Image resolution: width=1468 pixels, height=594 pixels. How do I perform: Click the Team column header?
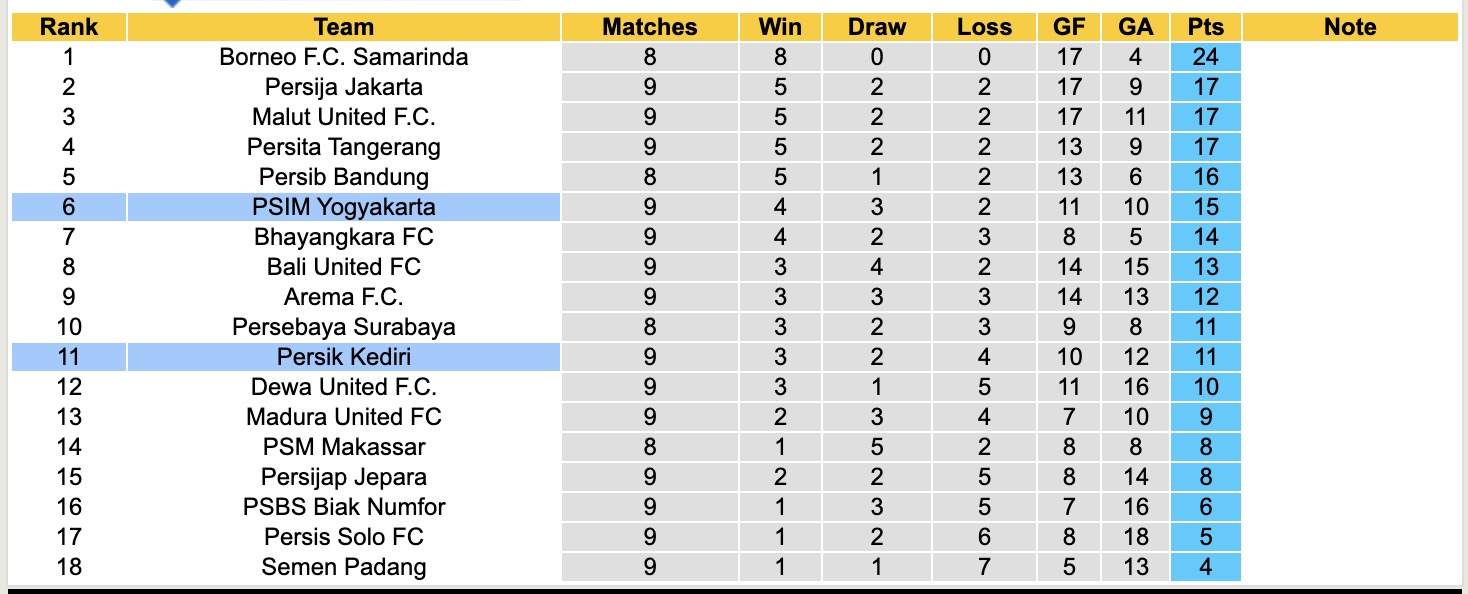click(x=343, y=27)
